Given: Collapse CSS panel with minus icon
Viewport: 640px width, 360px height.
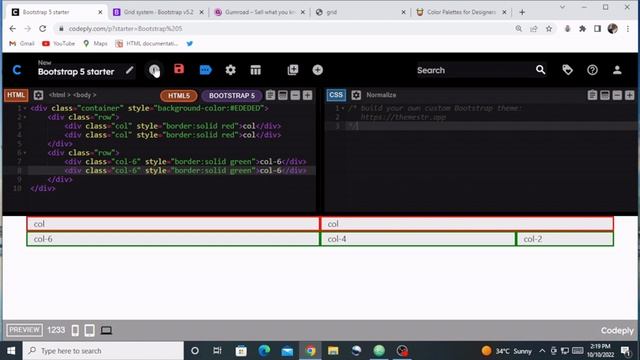Looking at the screenshot, I should click(x=617, y=95).
